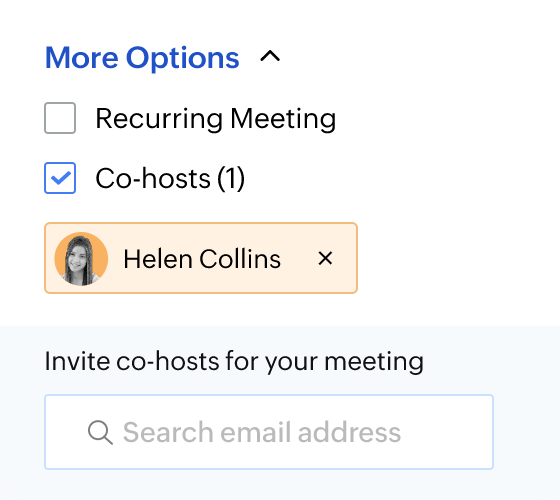
Task: Click the empty box beside Recurring Meeting
Action: pyautogui.click(x=60, y=118)
